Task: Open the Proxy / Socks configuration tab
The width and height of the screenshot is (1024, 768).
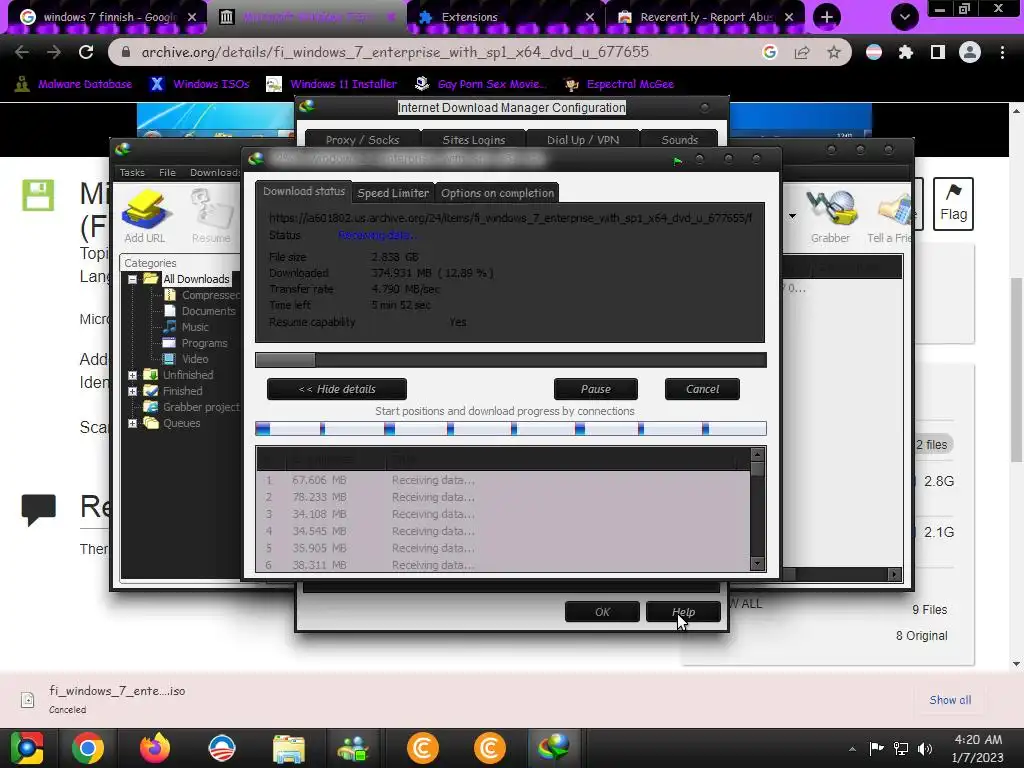Action: click(x=362, y=140)
